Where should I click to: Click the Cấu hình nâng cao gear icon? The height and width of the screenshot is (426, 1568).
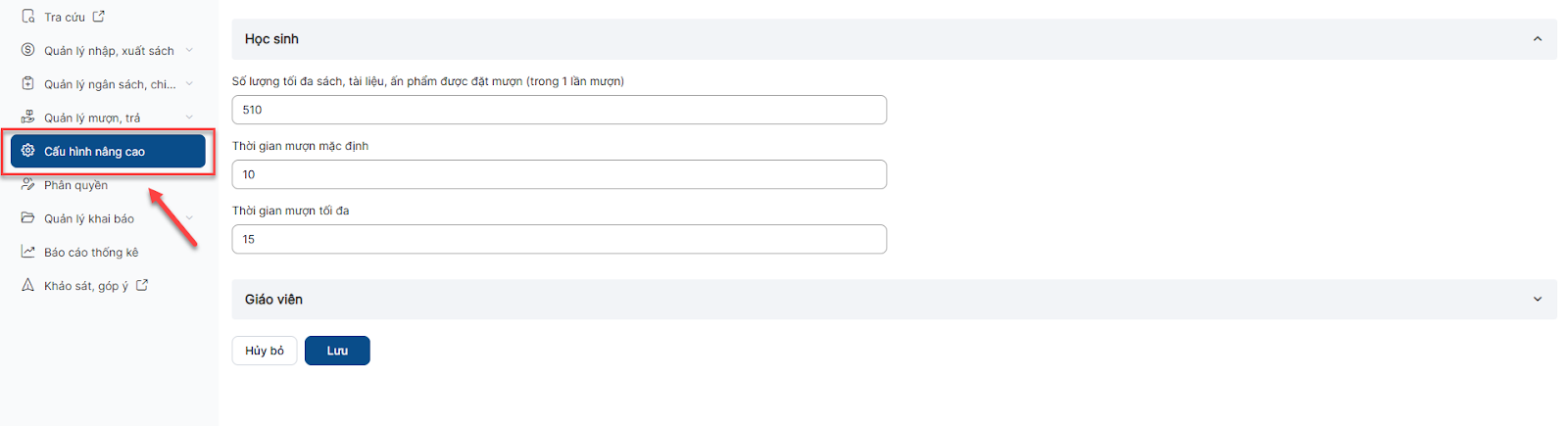coord(28,151)
